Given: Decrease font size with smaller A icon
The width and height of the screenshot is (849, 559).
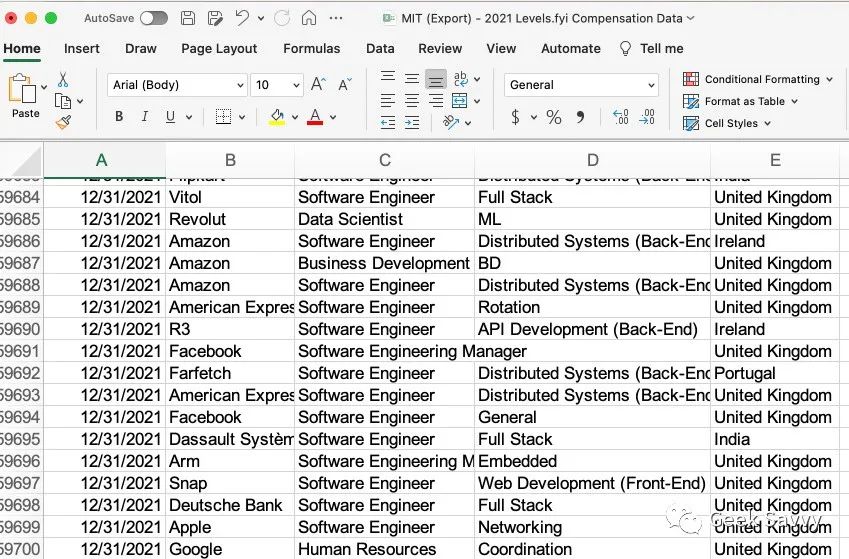Looking at the screenshot, I should point(344,84).
